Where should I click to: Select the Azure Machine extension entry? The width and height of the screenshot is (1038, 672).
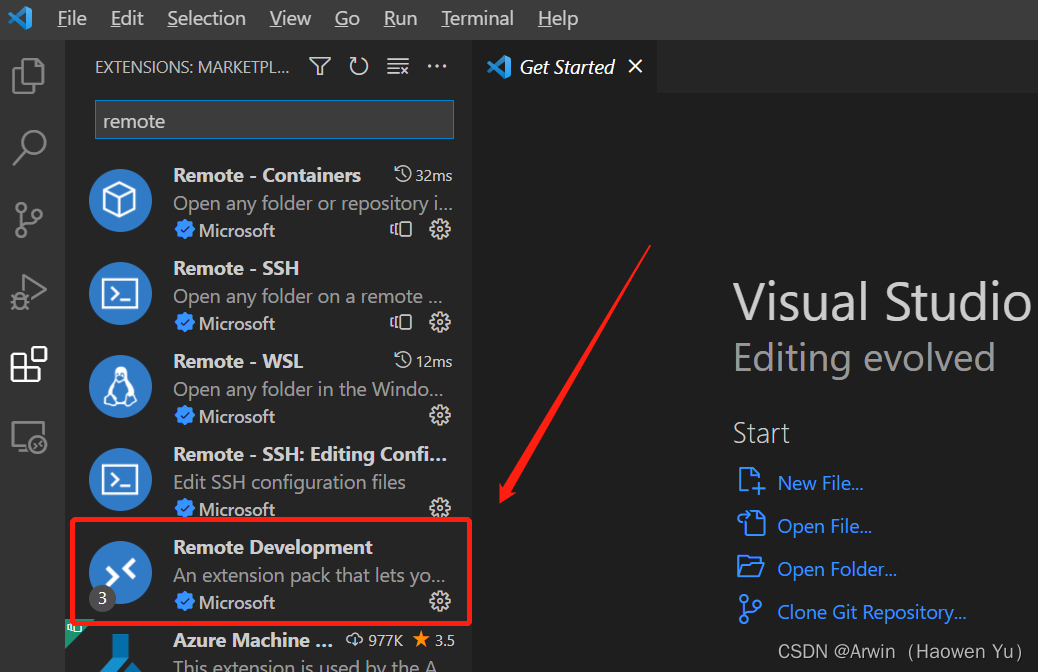click(x=269, y=649)
